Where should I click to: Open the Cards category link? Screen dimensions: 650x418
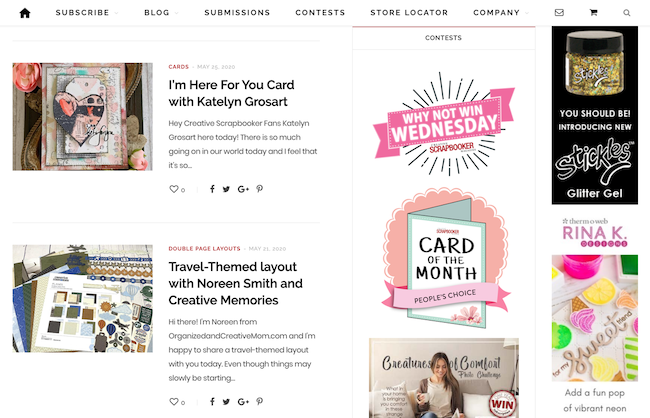(x=179, y=67)
